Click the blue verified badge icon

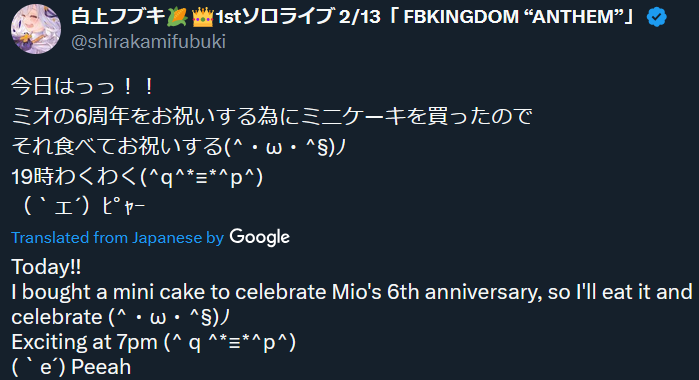[x=657, y=17]
